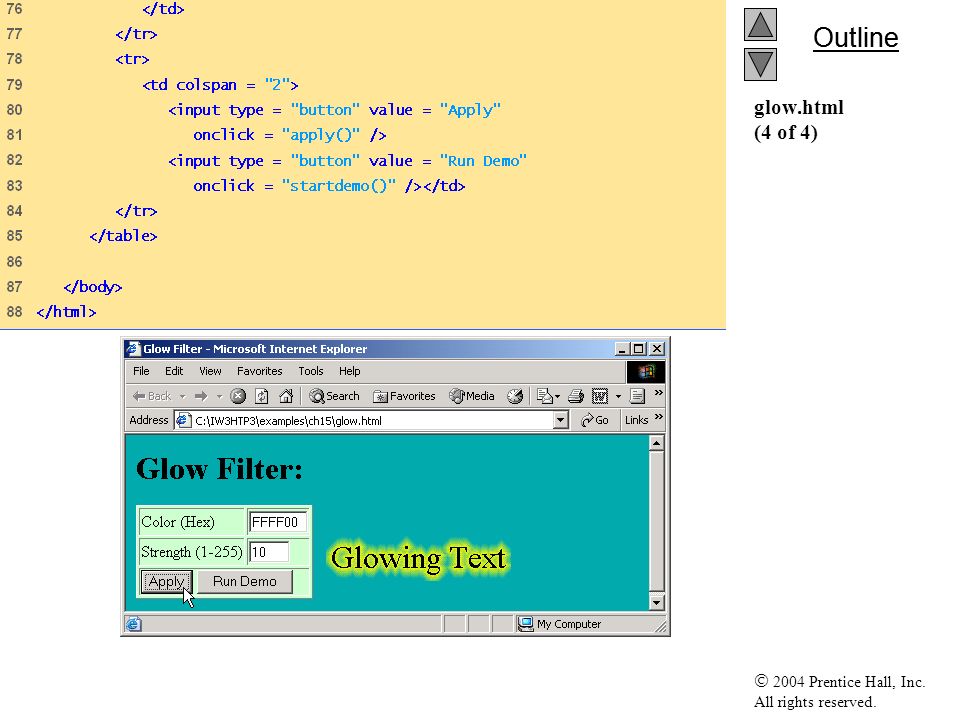
Task: Click the Go button
Action: (x=594, y=420)
